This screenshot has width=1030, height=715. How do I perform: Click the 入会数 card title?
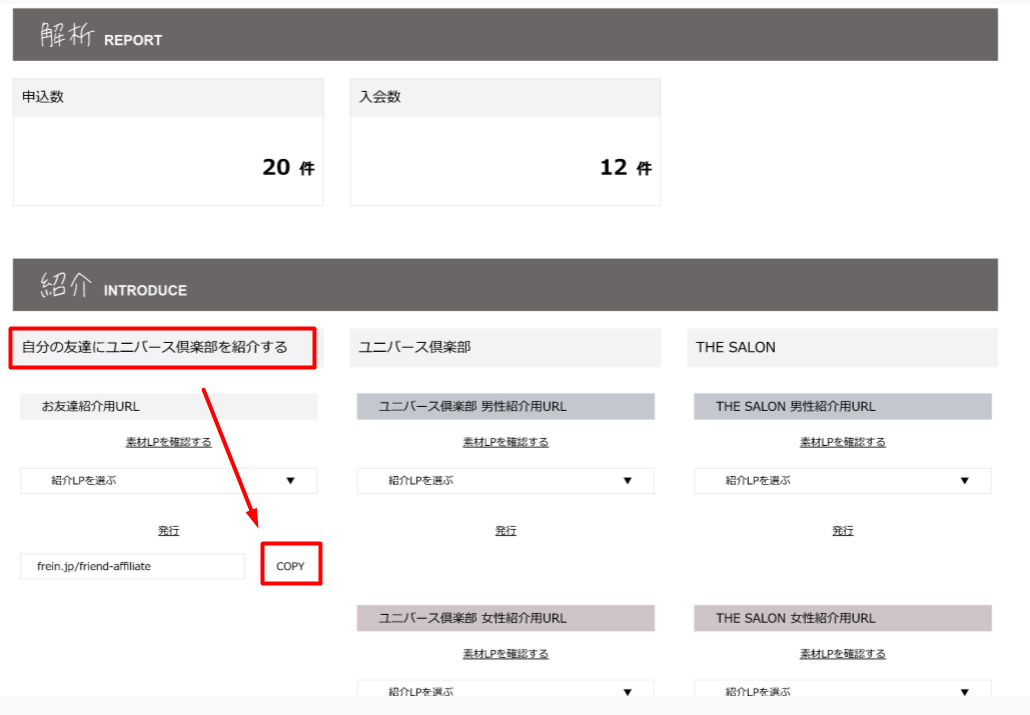380,97
